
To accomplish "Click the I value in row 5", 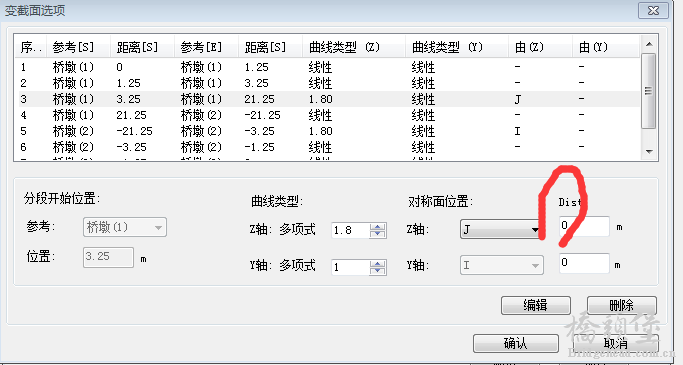I will coord(517,131).
